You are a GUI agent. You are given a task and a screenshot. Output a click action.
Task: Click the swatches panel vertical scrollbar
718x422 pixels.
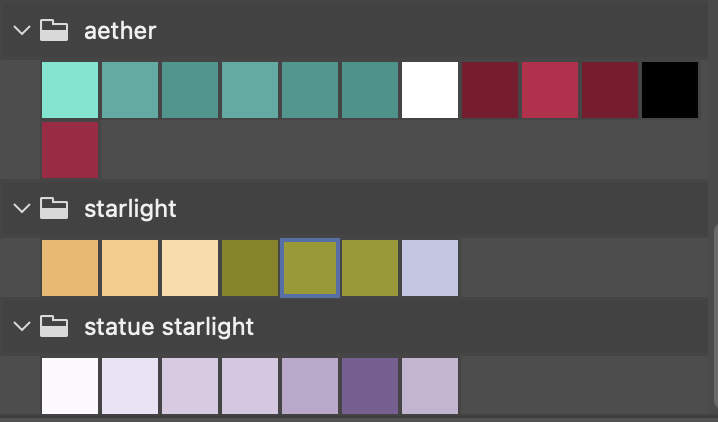[x=715, y=316]
